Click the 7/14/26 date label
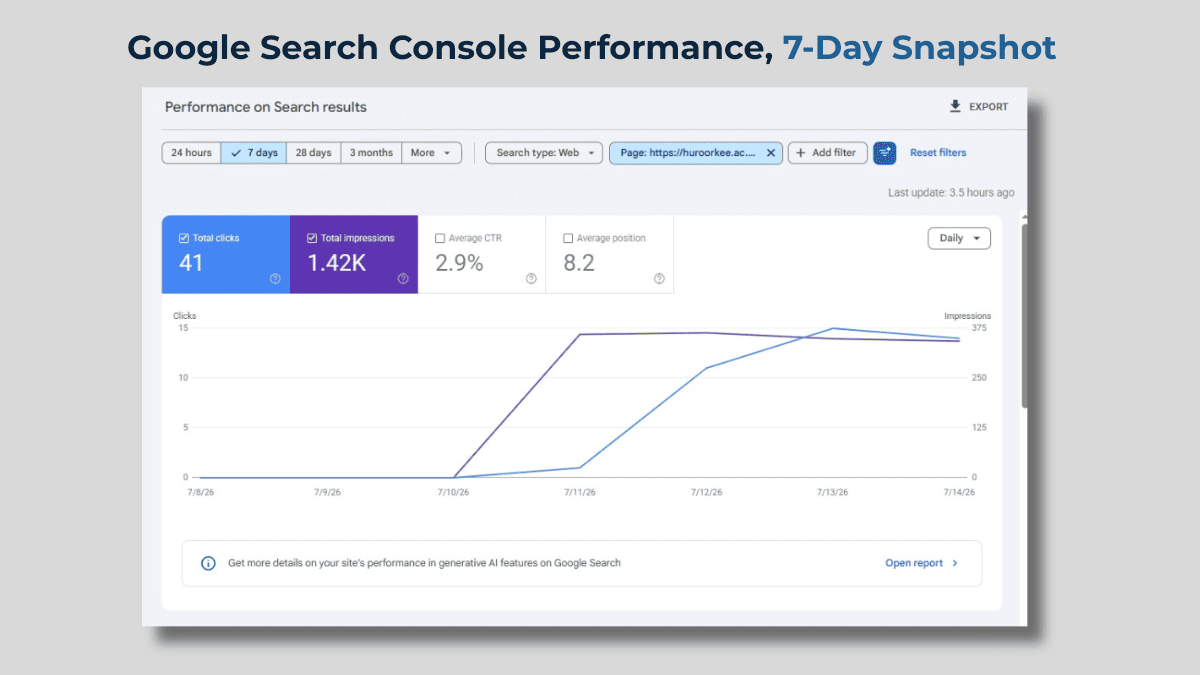 (958, 492)
